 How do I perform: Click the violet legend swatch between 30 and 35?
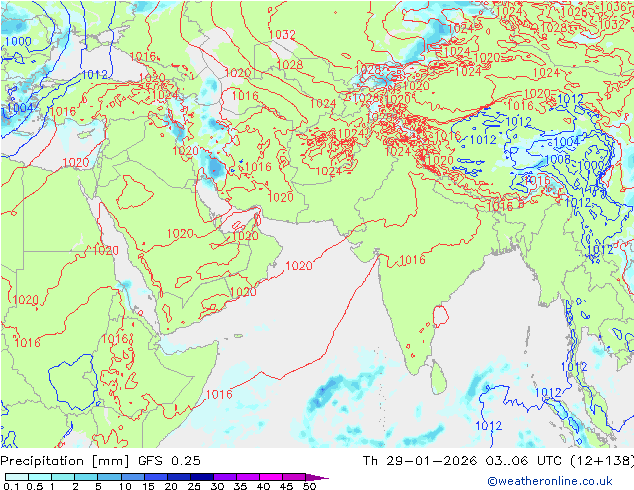point(225,477)
